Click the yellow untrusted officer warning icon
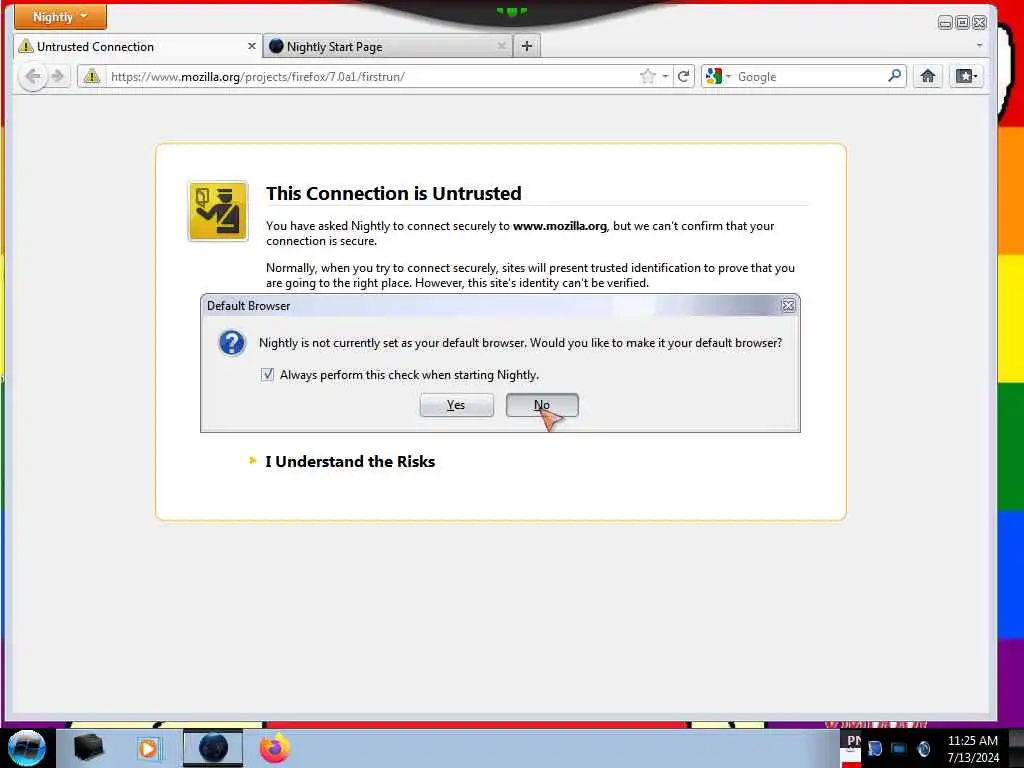1024x768 pixels. tap(218, 211)
